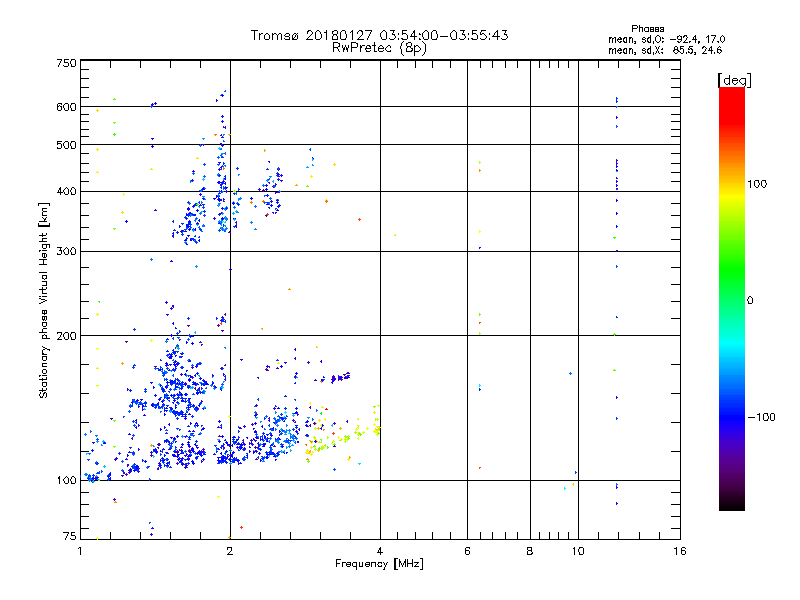800x600 pixels.
Task: Click the orange point near 350 km, 3.7 MHz
Action: pyautogui.click(x=360, y=219)
